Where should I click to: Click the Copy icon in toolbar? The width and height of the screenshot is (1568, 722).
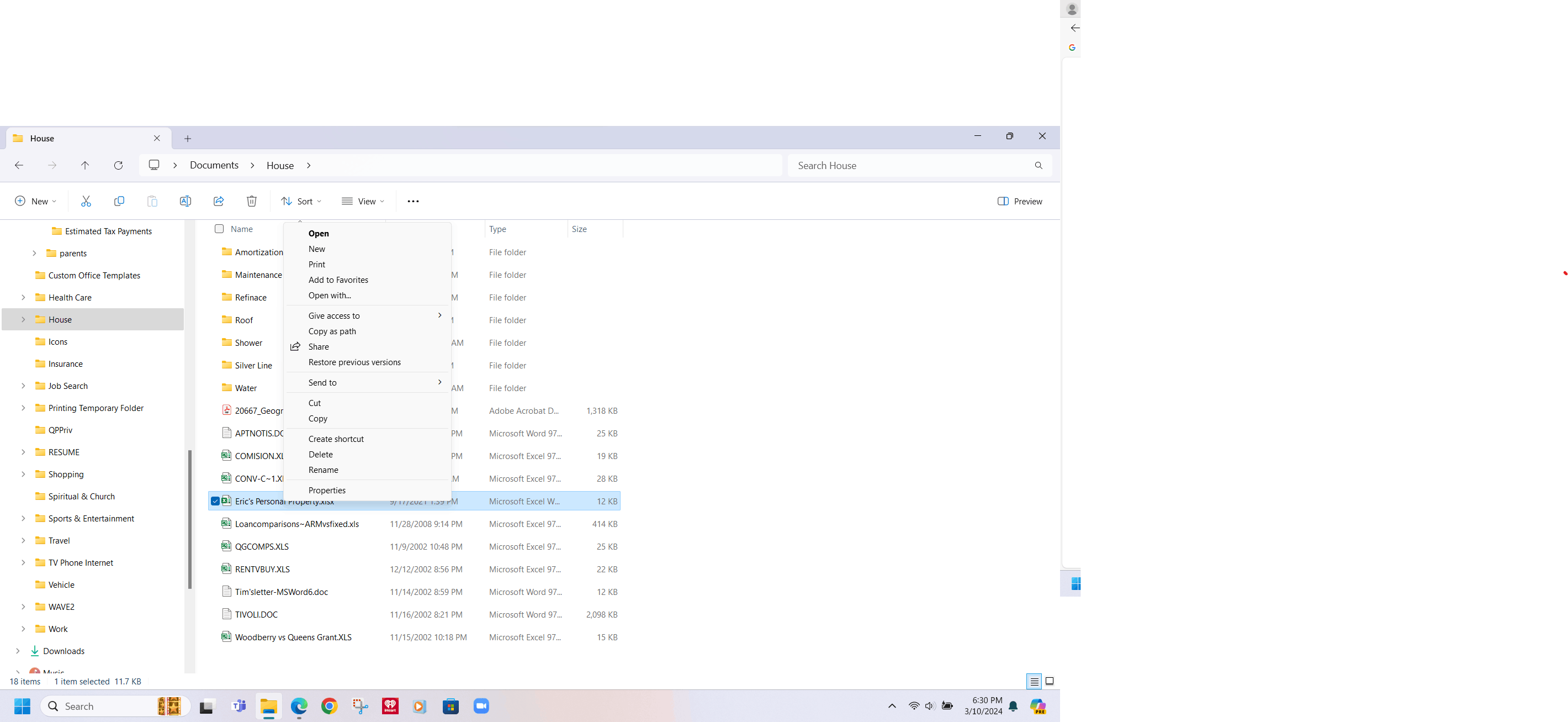tap(119, 201)
